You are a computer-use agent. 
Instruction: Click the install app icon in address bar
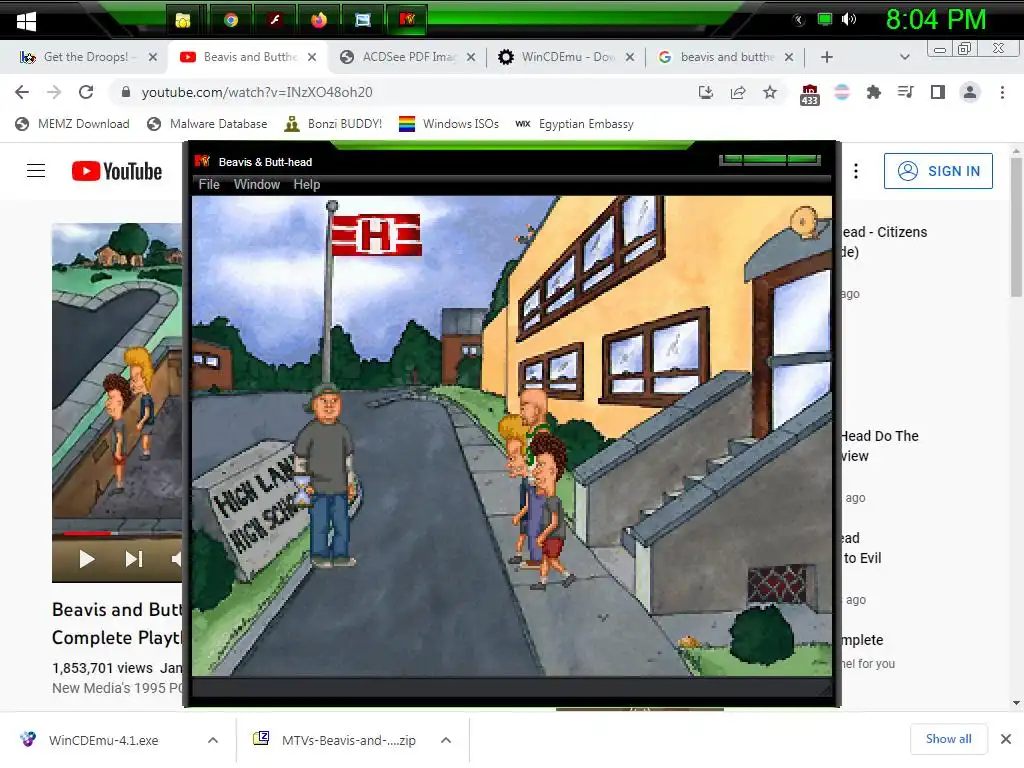(705, 92)
